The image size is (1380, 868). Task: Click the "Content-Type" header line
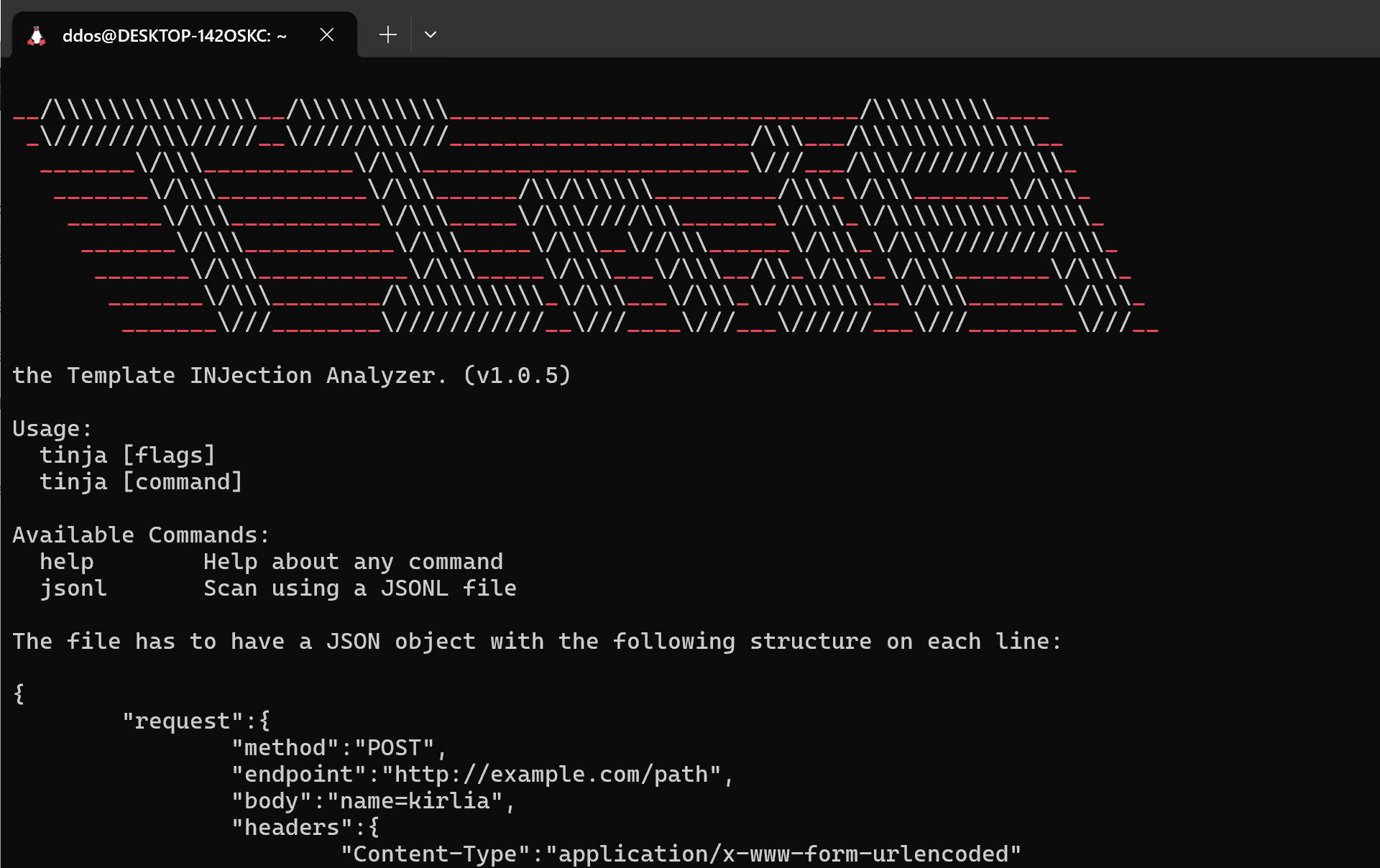point(680,854)
